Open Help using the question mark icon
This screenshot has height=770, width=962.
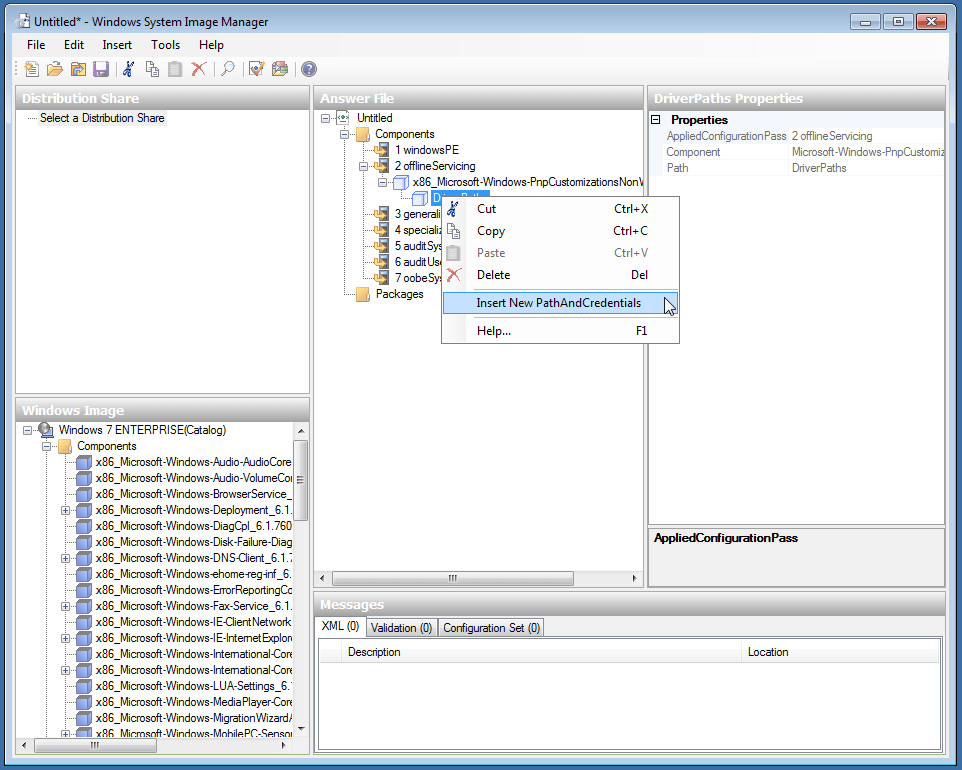click(x=308, y=68)
